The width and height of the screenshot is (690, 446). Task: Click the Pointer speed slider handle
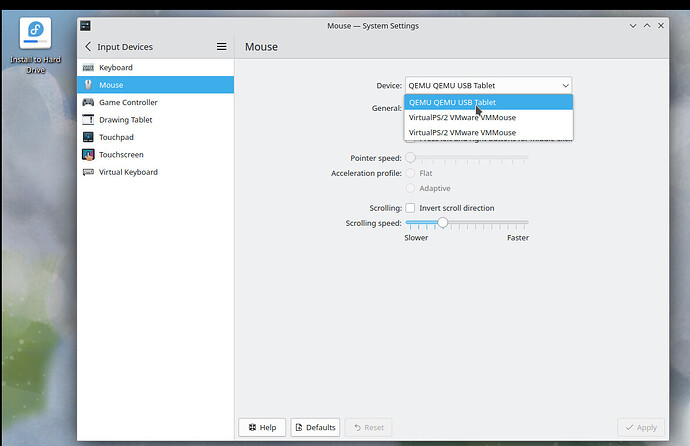tap(410, 157)
